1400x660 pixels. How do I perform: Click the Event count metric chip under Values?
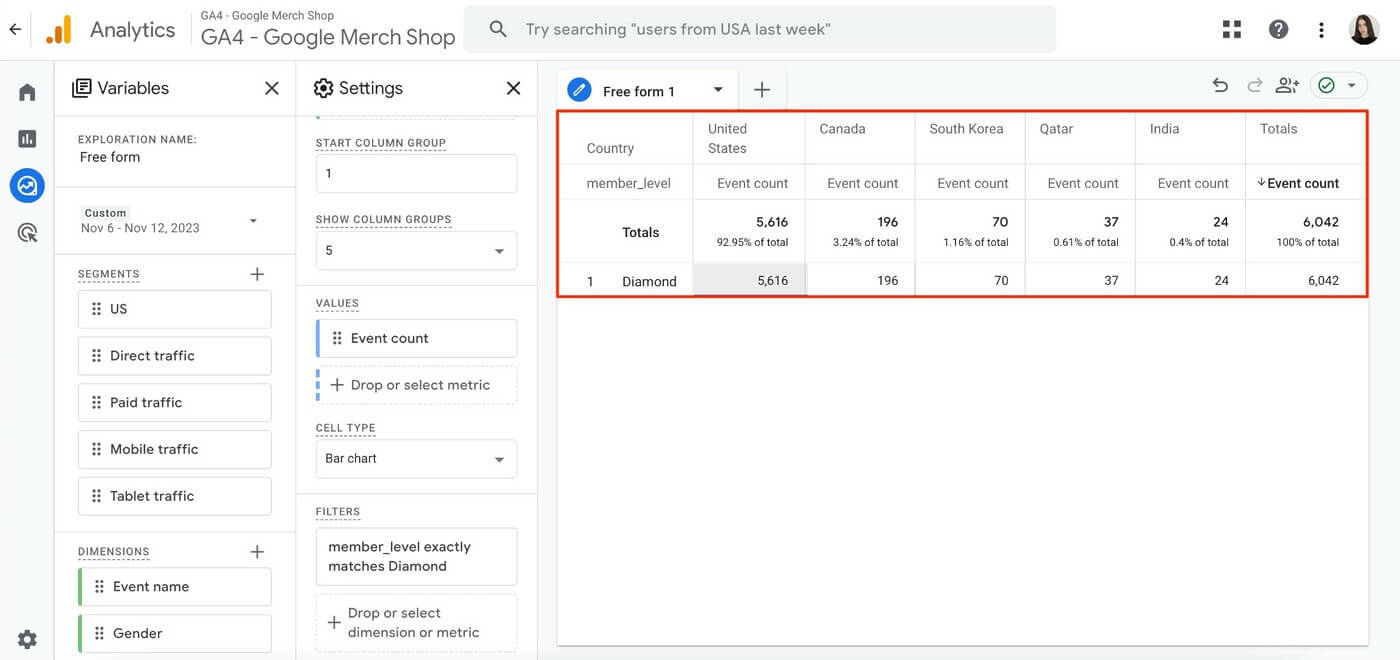(x=415, y=338)
